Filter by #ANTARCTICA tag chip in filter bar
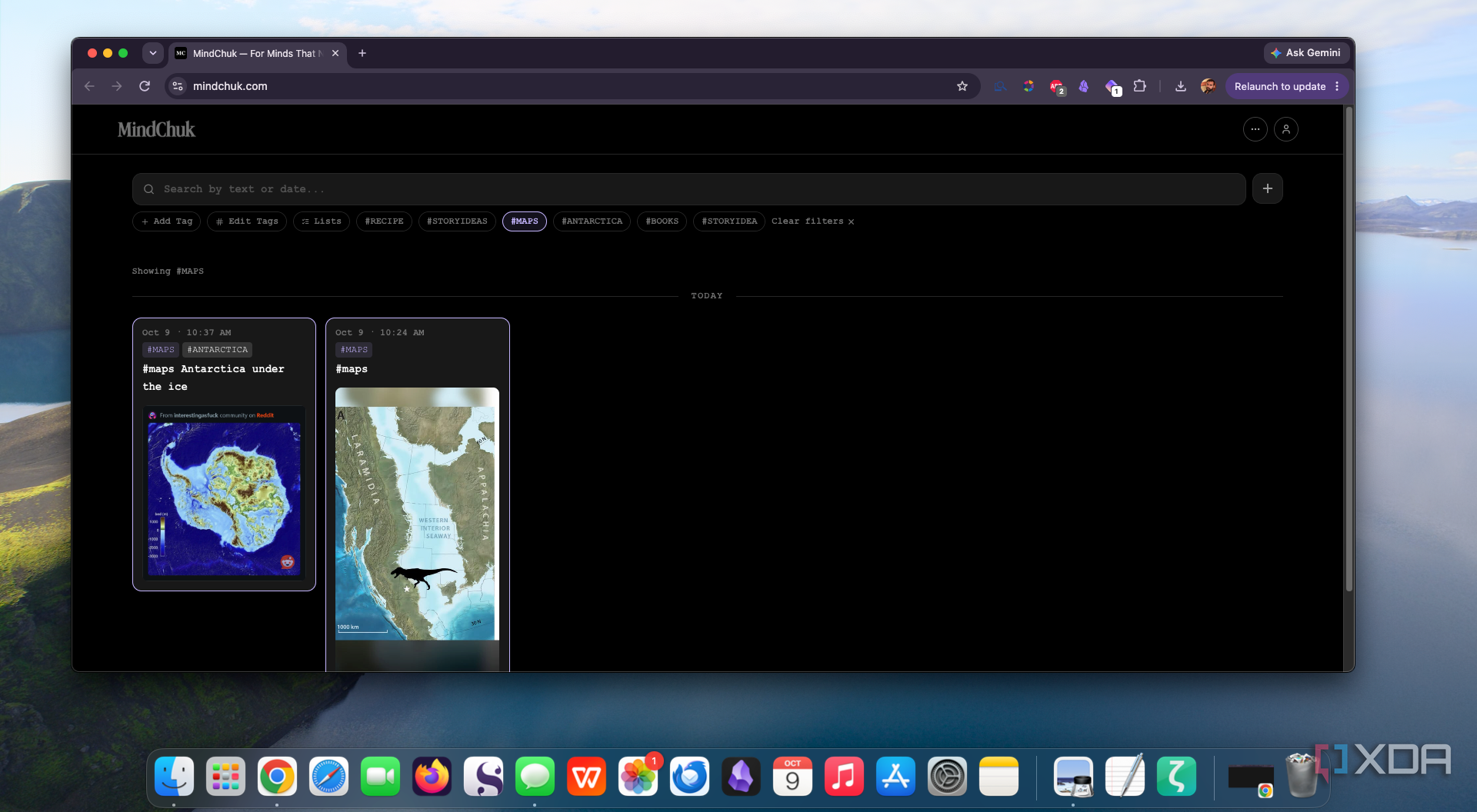The width and height of the screenshot is (1477, 812). [592, 221]
